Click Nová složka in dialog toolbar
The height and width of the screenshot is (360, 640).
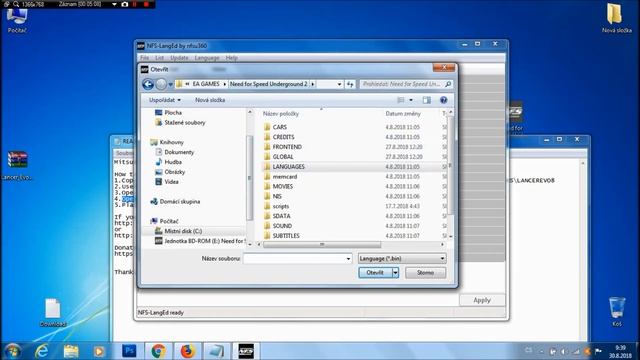point(210,100)
